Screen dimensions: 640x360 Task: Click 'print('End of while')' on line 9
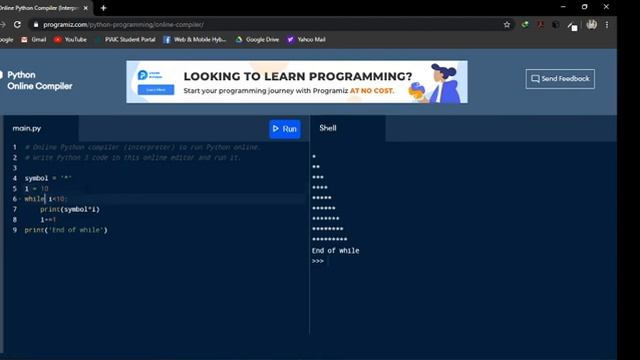(66, 230)
